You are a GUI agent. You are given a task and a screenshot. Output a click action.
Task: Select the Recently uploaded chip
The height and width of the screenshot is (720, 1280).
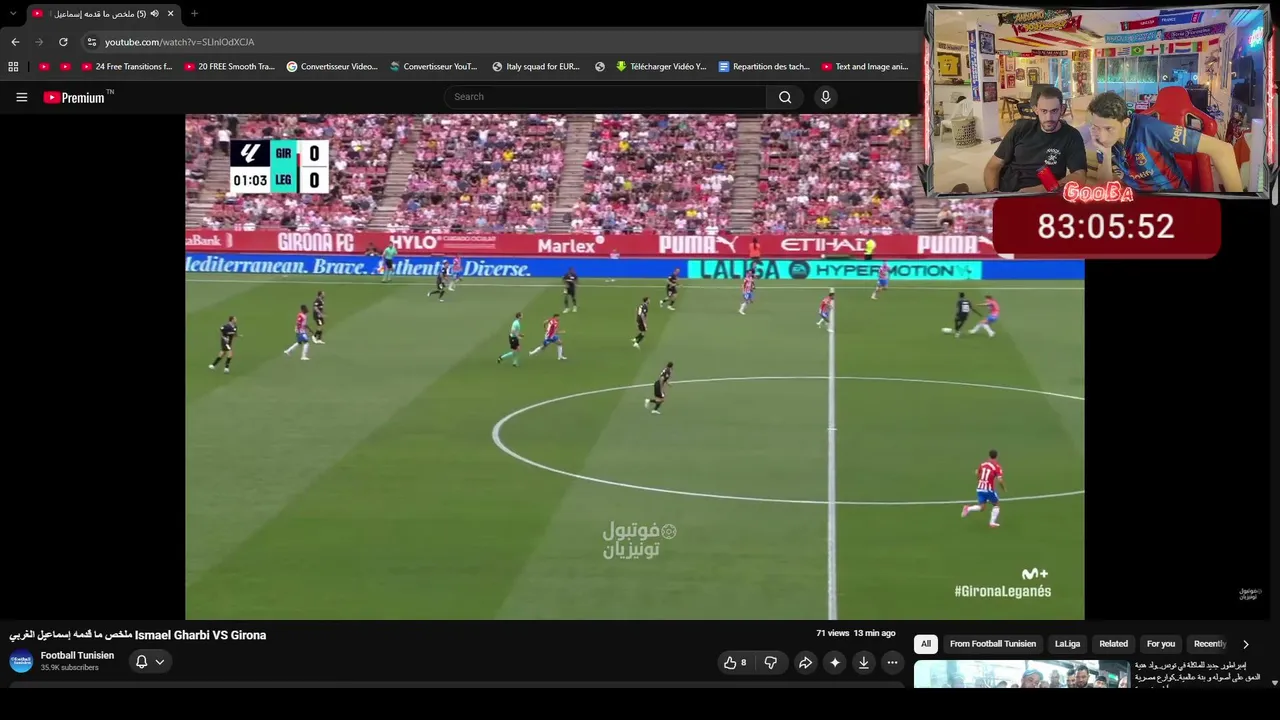coord(1209,644)
